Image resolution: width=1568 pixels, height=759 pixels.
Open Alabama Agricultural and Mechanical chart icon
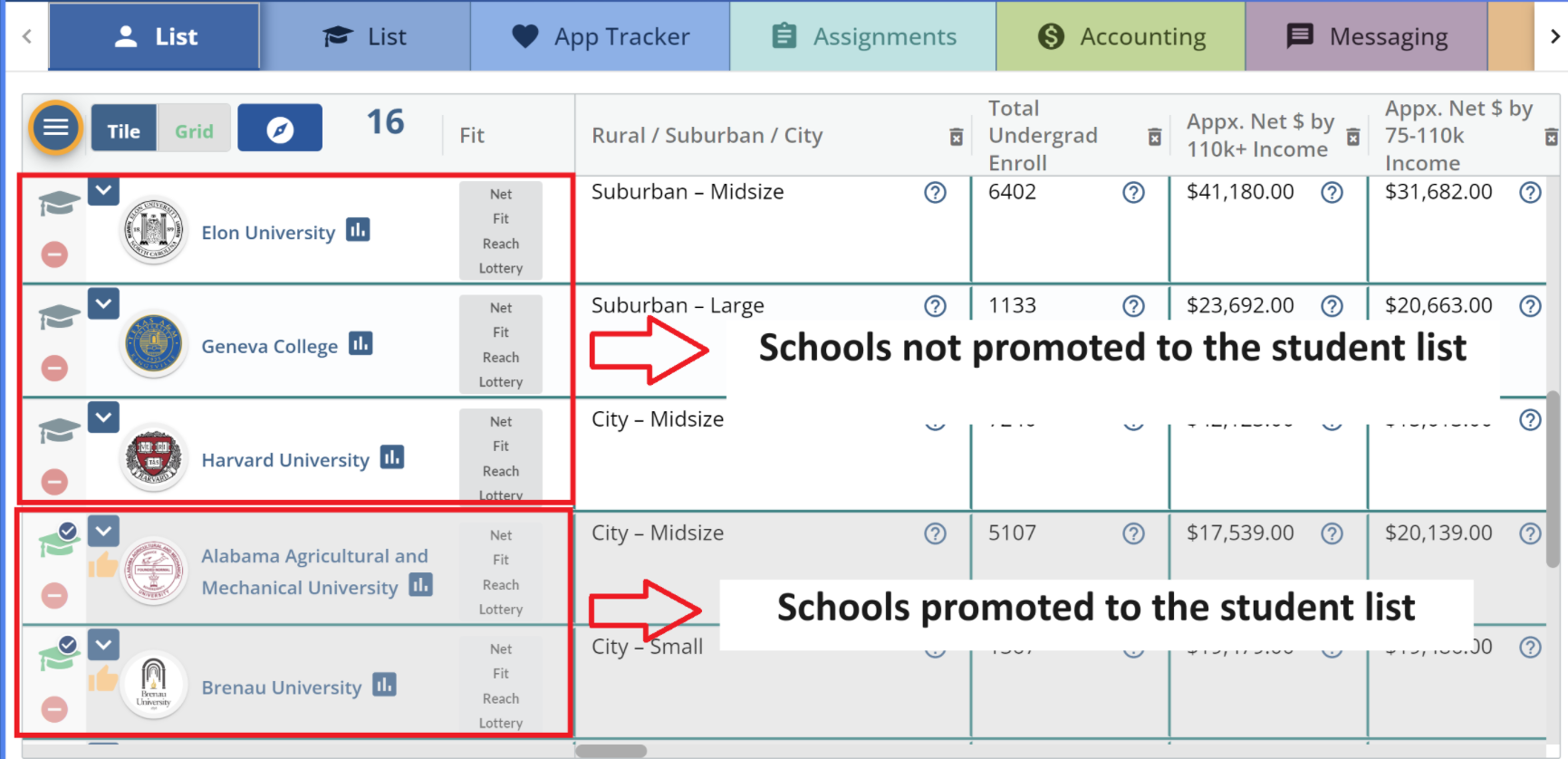coord(420,585)
